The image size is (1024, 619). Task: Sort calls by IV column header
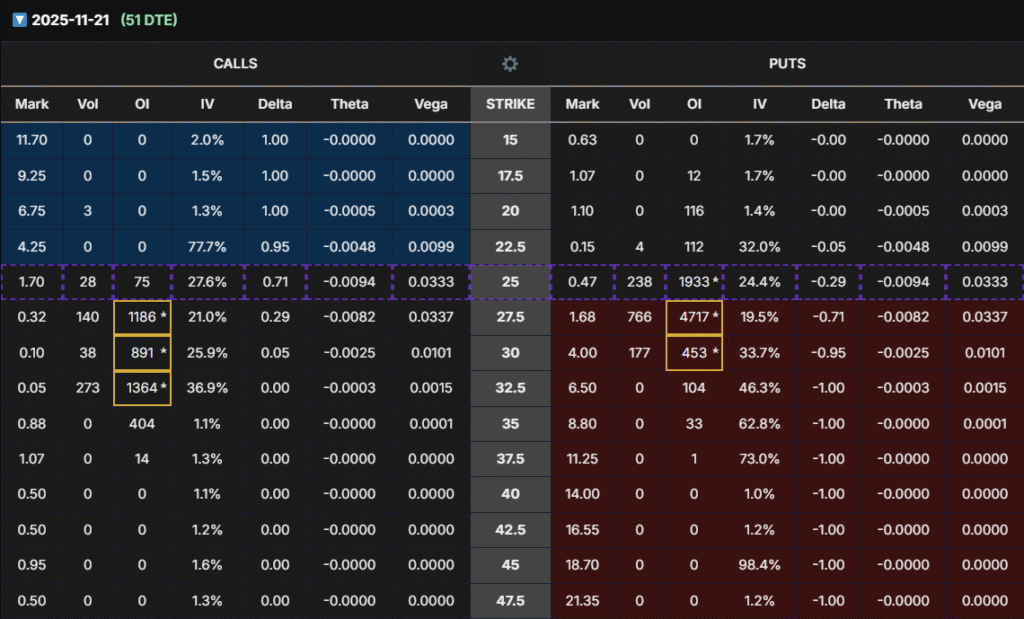point(207,104)
